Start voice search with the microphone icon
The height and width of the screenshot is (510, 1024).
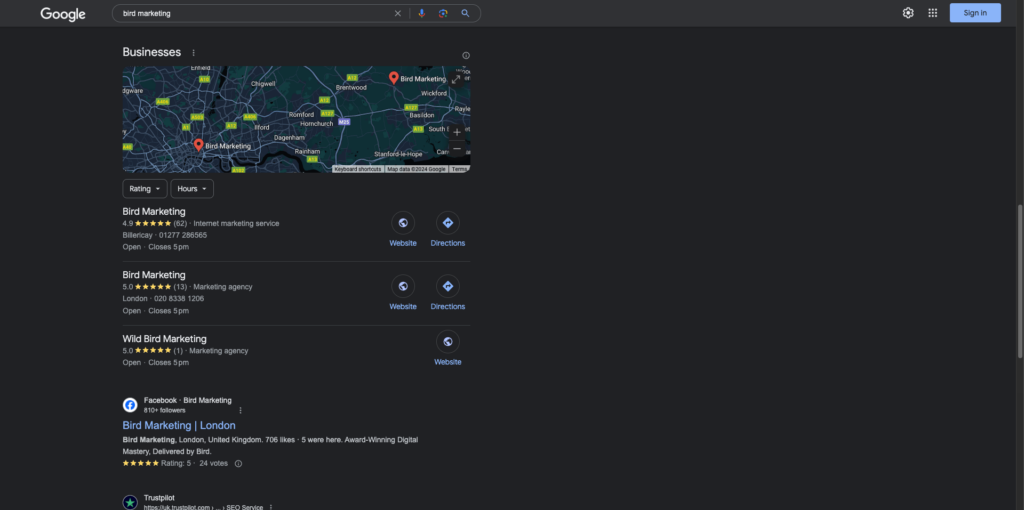pos(421,13)
